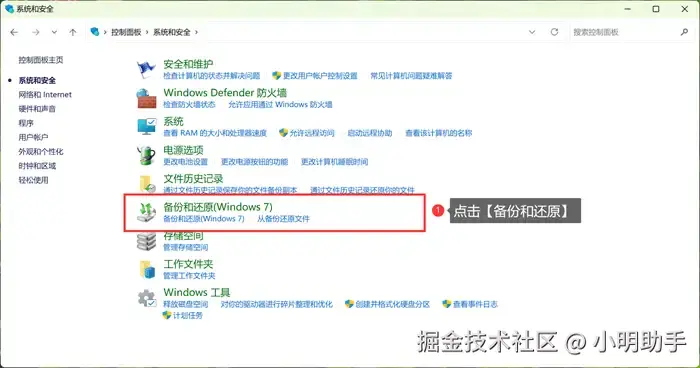700x368 pixels.
Task: Click the System monitor icon
Action: click(x=147, y=127)
